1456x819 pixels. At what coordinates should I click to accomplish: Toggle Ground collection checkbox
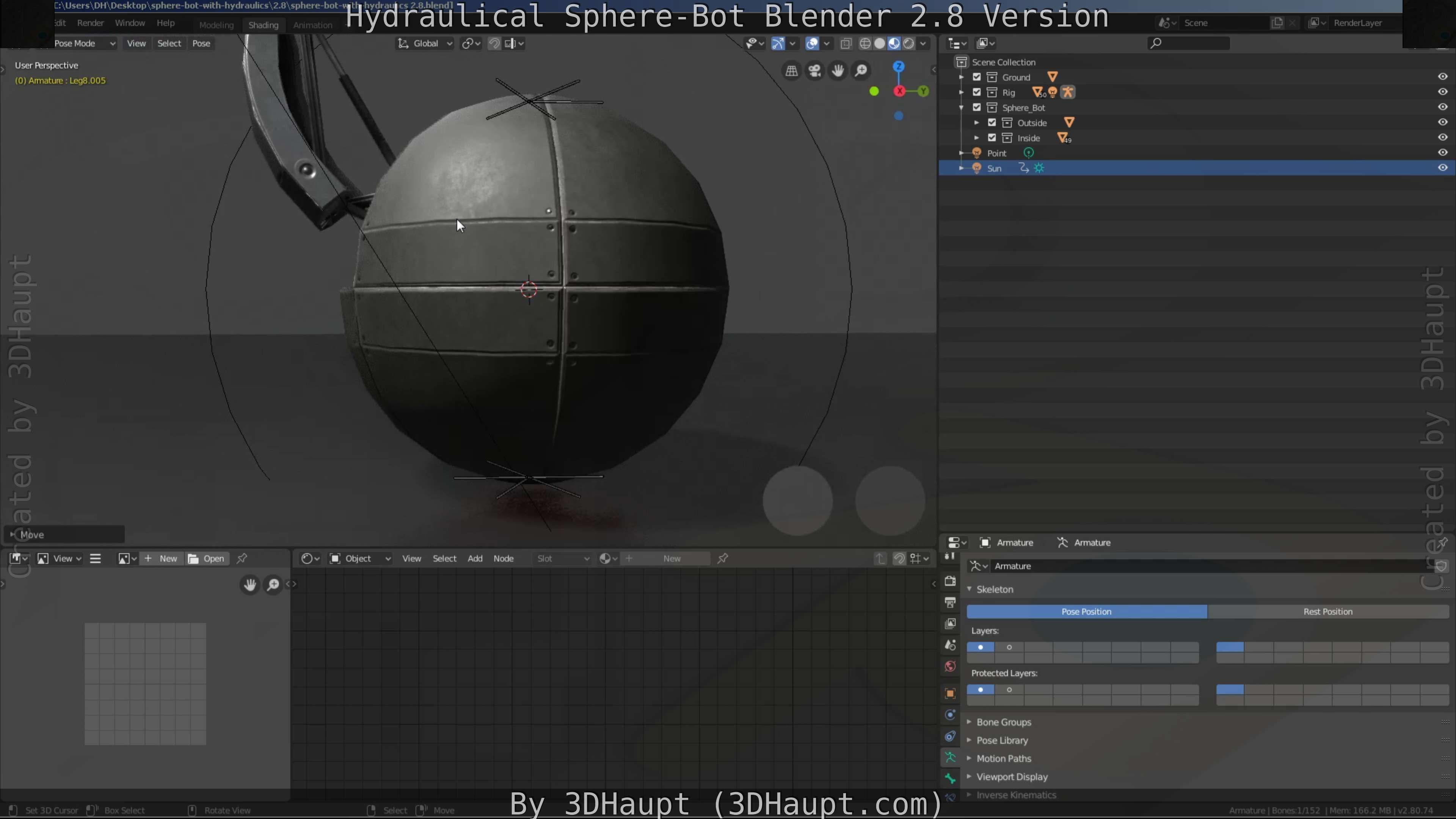click(977, 77)
